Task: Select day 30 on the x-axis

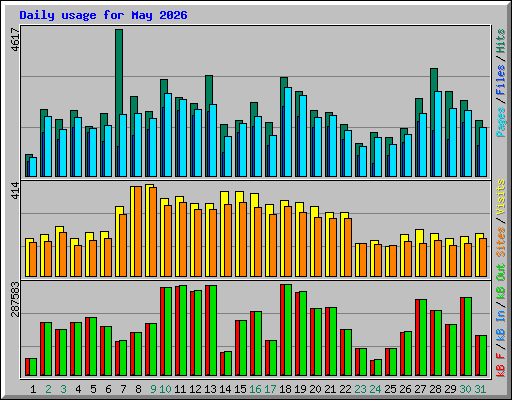Action: click(x=465, y=389)
